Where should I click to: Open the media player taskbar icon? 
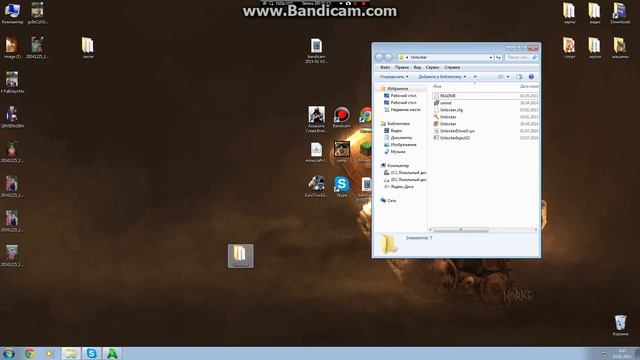(x=49, y=353)
